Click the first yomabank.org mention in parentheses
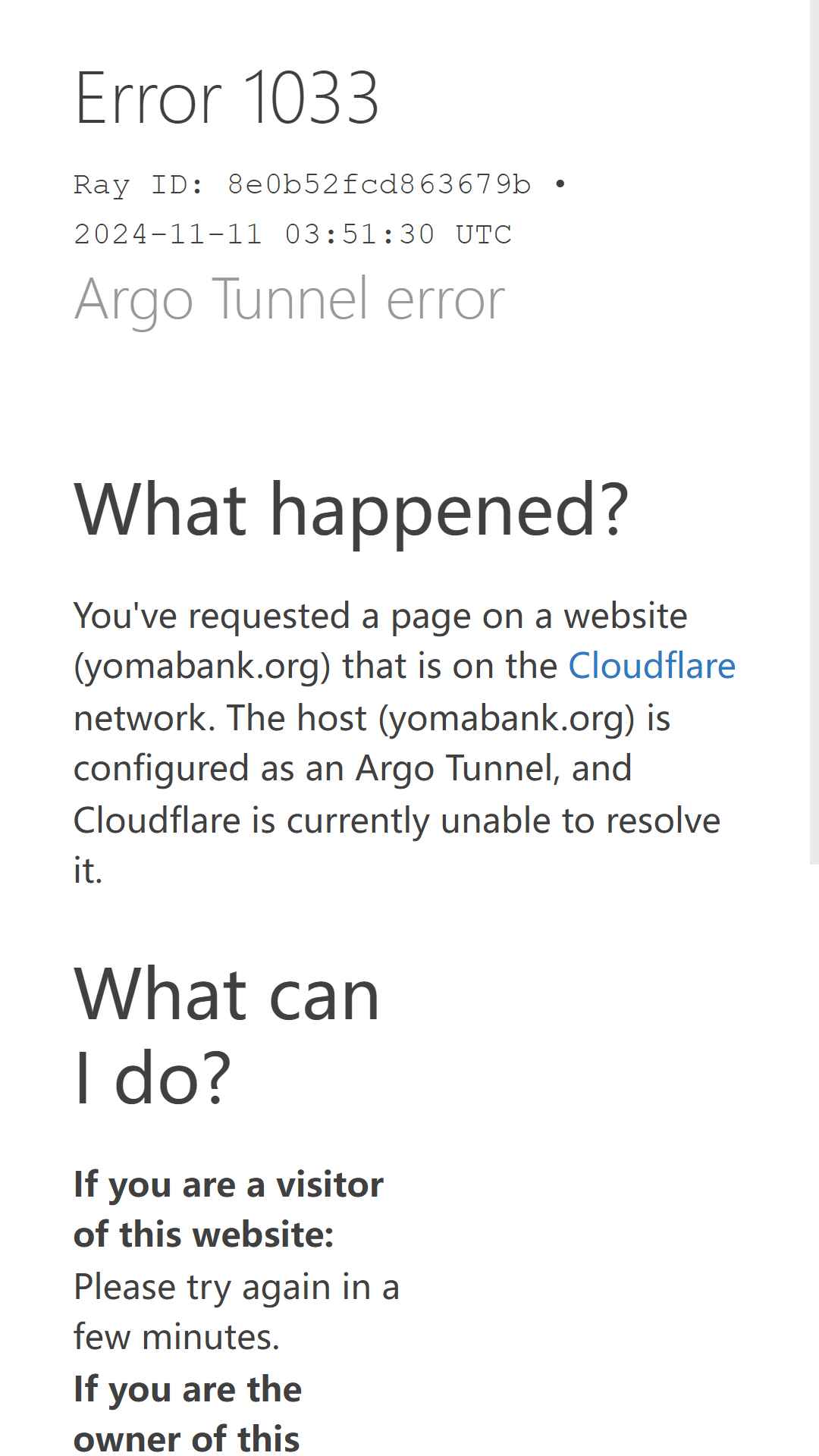 pos(202,667)
